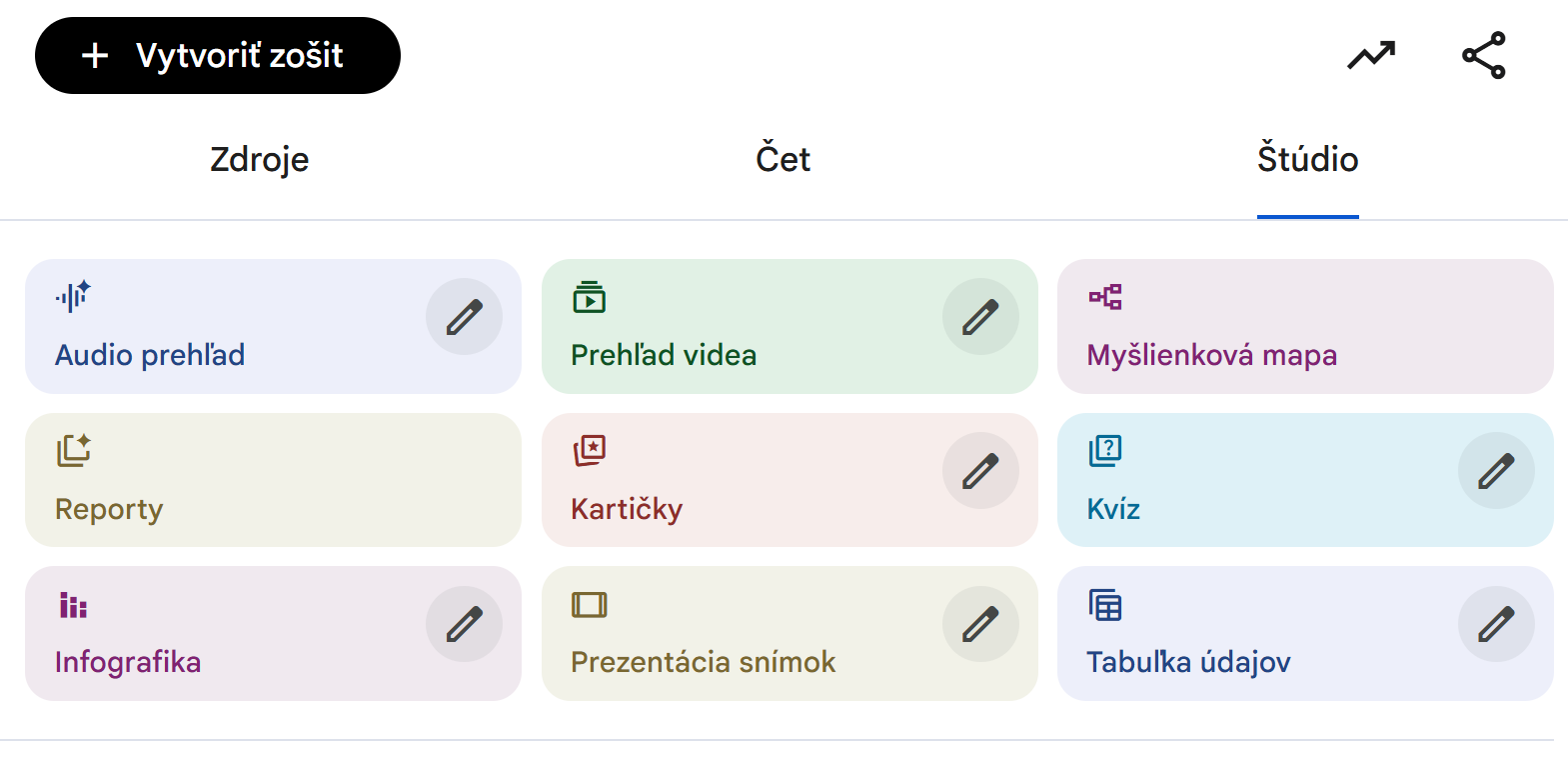Edit Prezentácia snímok with pencil icon

click(x=980, y=624)
